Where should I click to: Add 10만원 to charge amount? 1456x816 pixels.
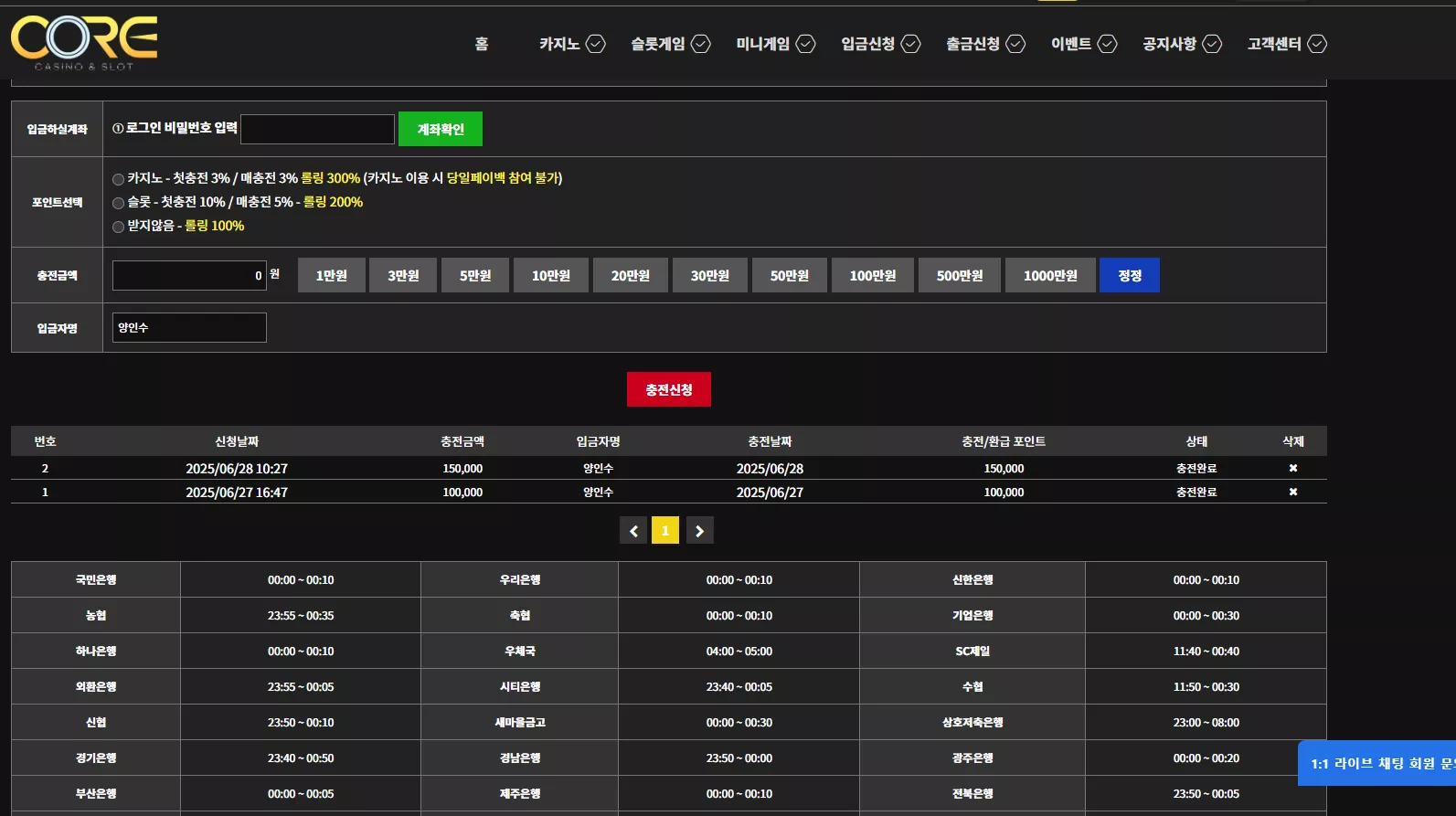[x=551, y=275]
